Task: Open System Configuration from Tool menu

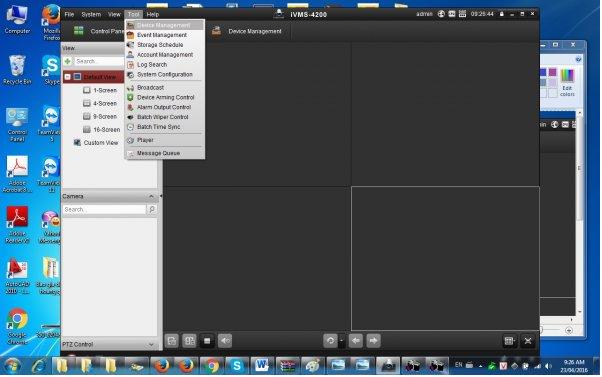Action: pos(164,74)
